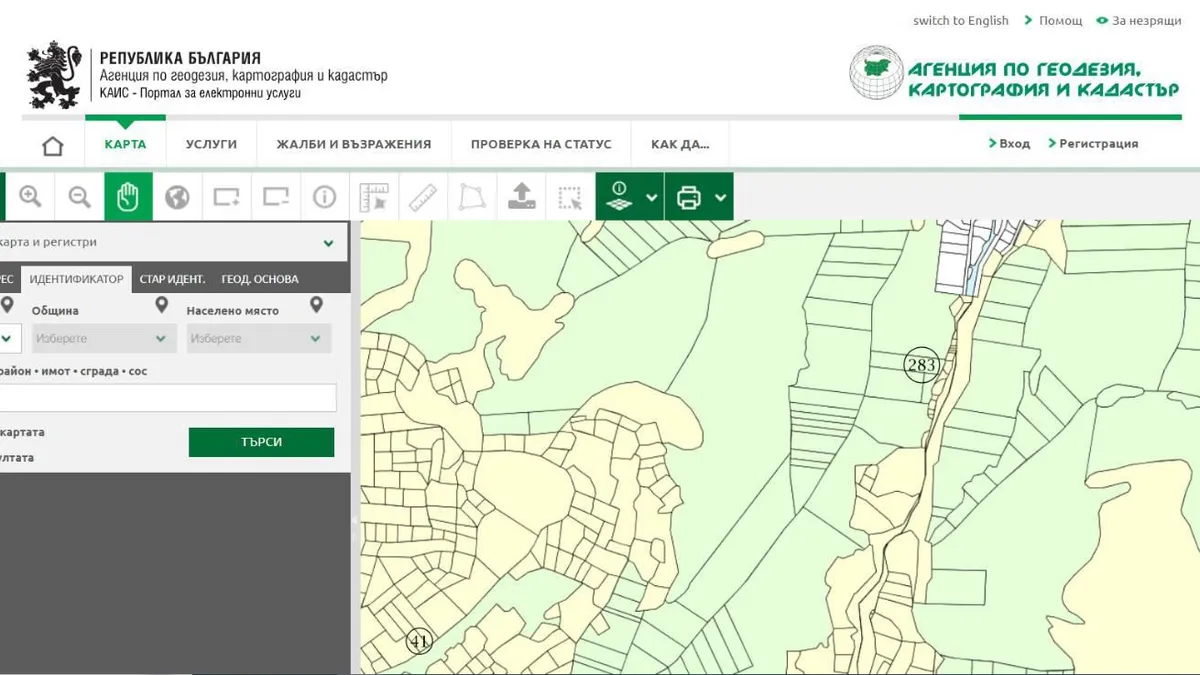Image resolution: width=1200 pixels, height=675 pixels.
Task: Click the location pin beside Община
Action: [162, 306]
